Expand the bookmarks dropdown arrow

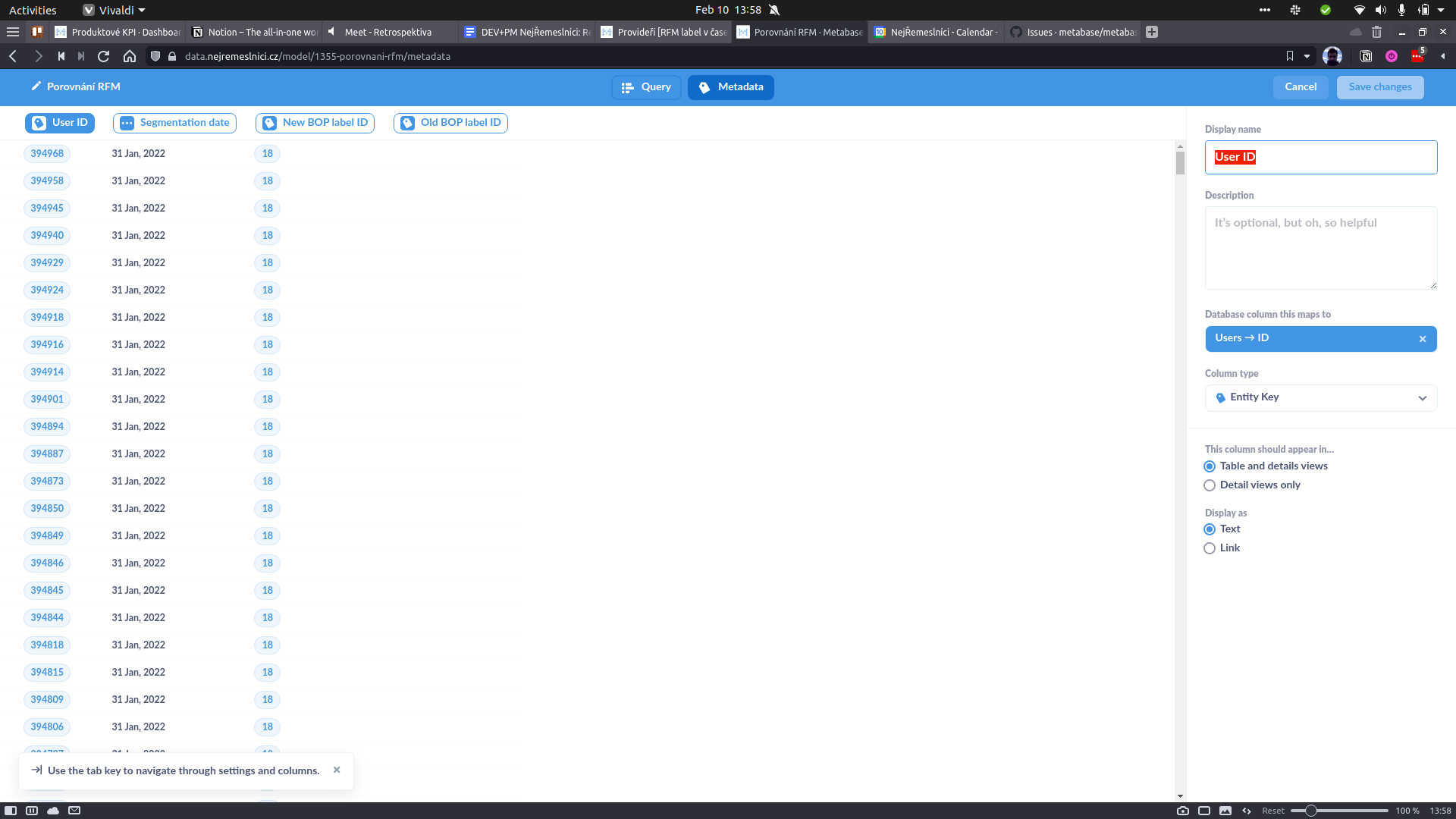click(x=1306, y=56)
